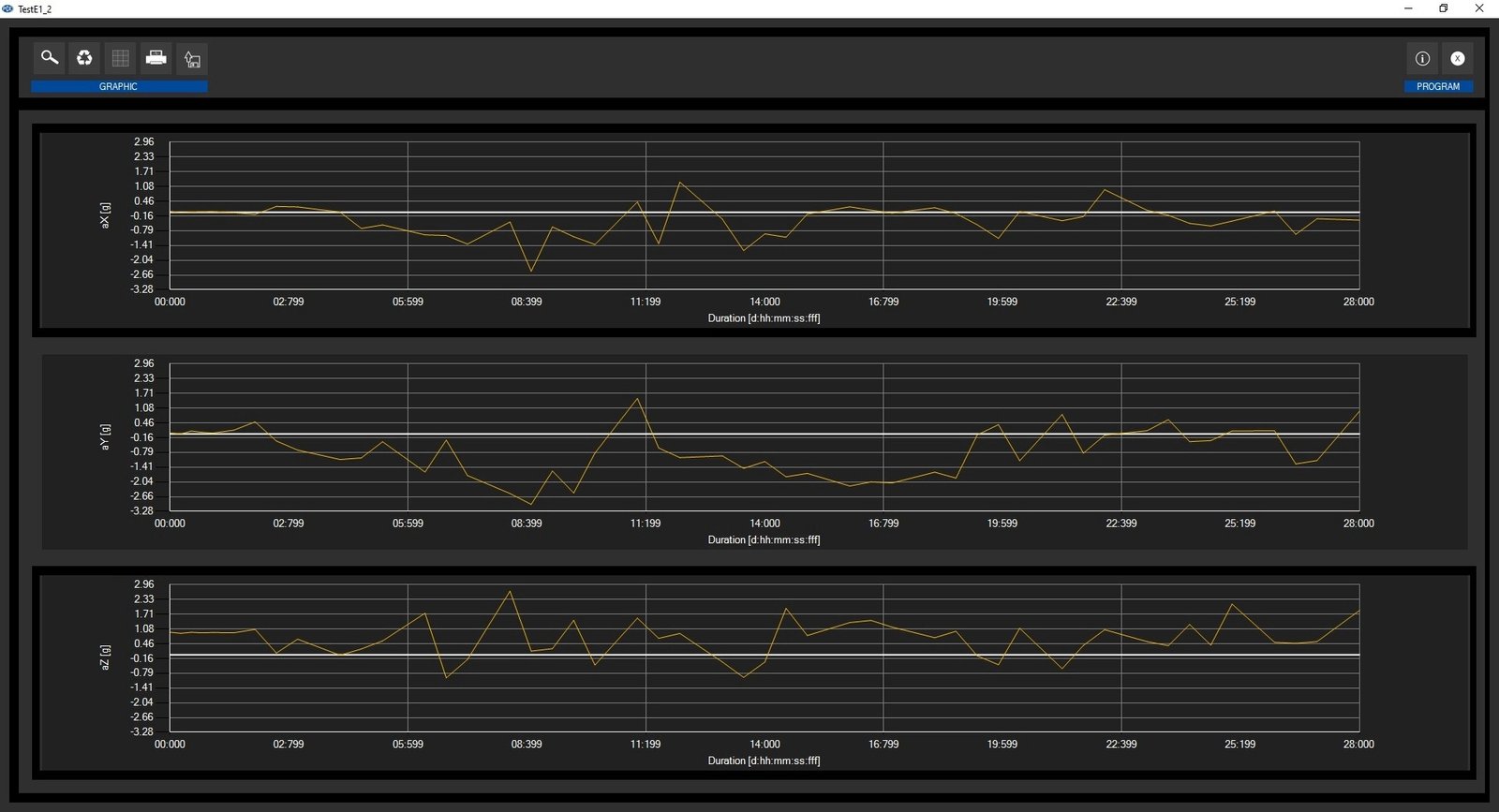This screenshot has width=1499, height=812.
Task: Click the magnifier zoom tool icon
Action: coord(49,58)
